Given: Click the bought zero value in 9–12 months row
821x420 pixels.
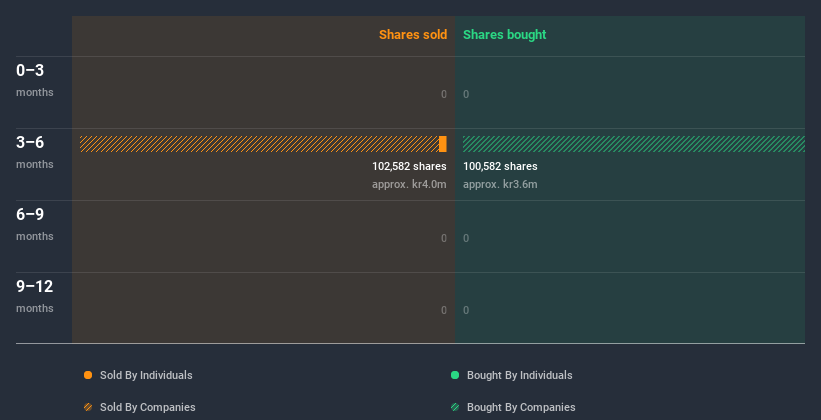Looking at the screenshot, I should tap(466, 310).
